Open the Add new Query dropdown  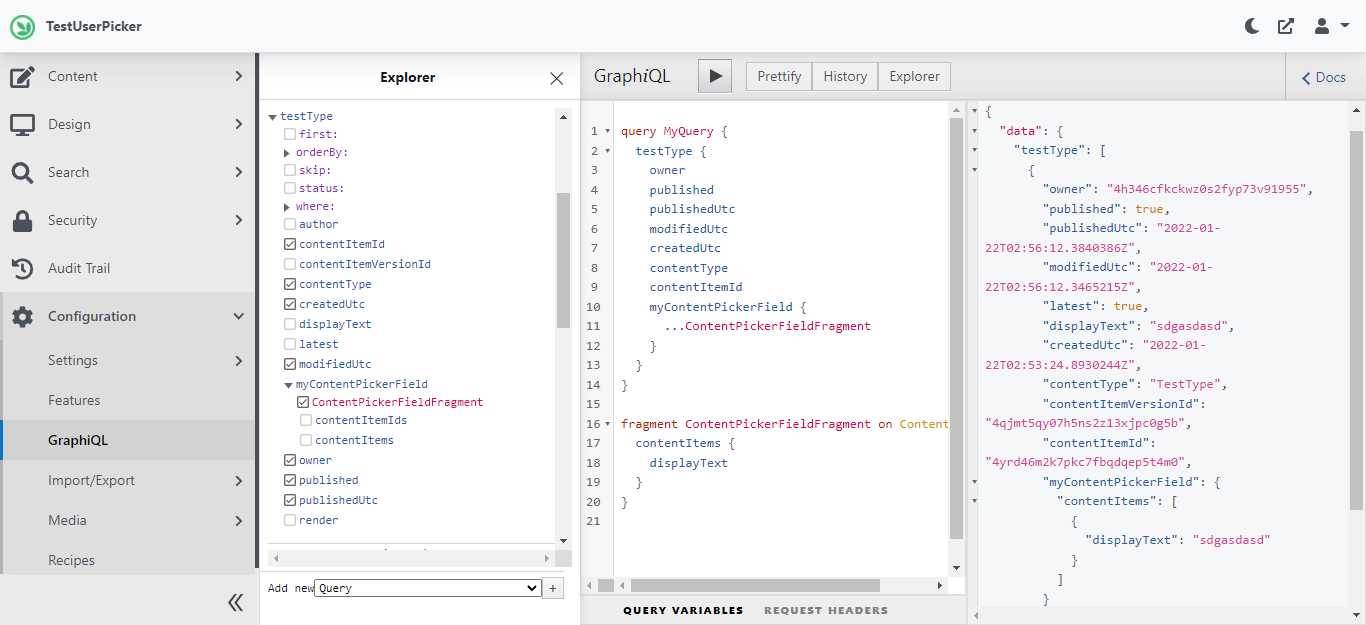pyautogui.click(x=427, y=588)
